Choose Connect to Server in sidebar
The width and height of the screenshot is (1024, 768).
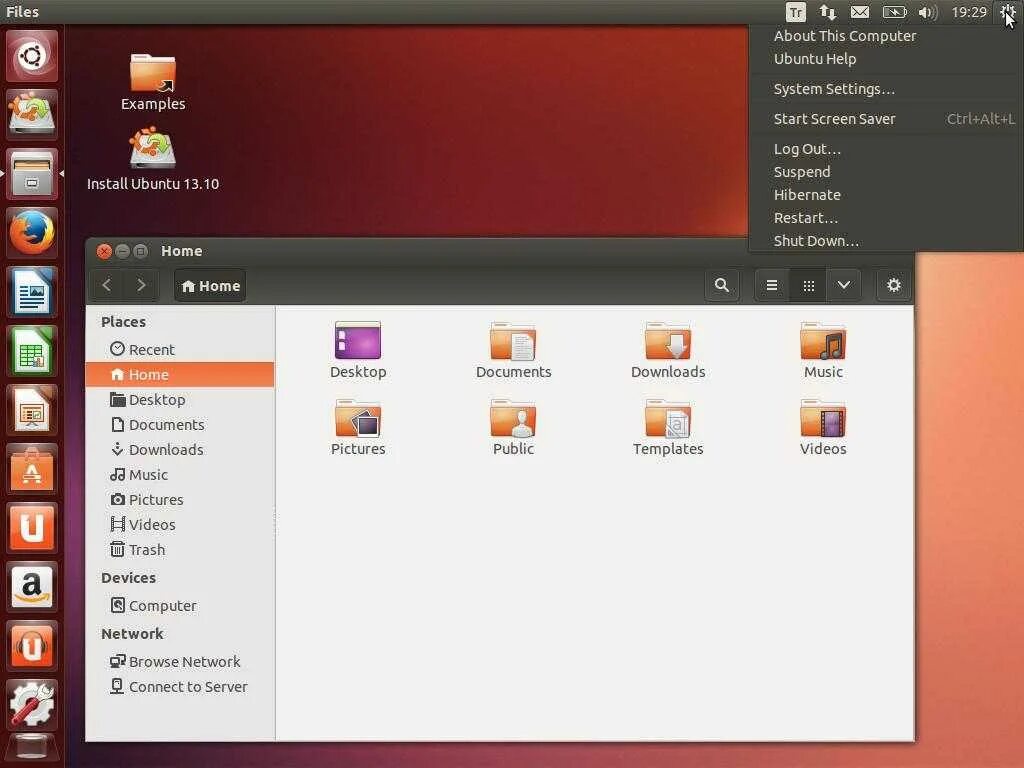(x=180, y=686)
